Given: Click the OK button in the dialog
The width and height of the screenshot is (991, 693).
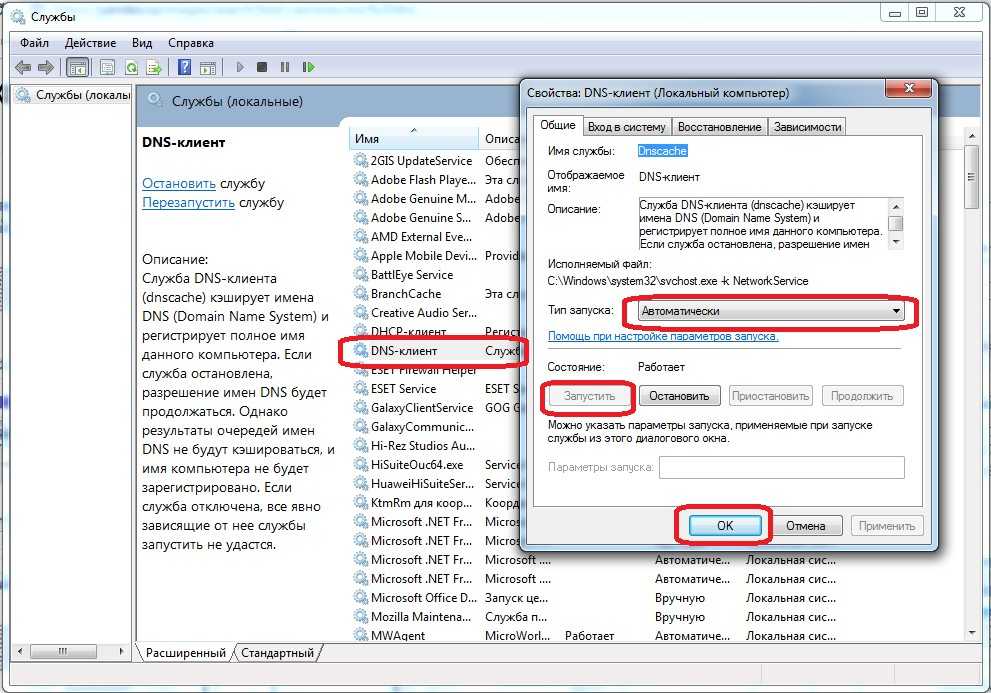Looking at the screenshot, I should (x=725, y=525).
